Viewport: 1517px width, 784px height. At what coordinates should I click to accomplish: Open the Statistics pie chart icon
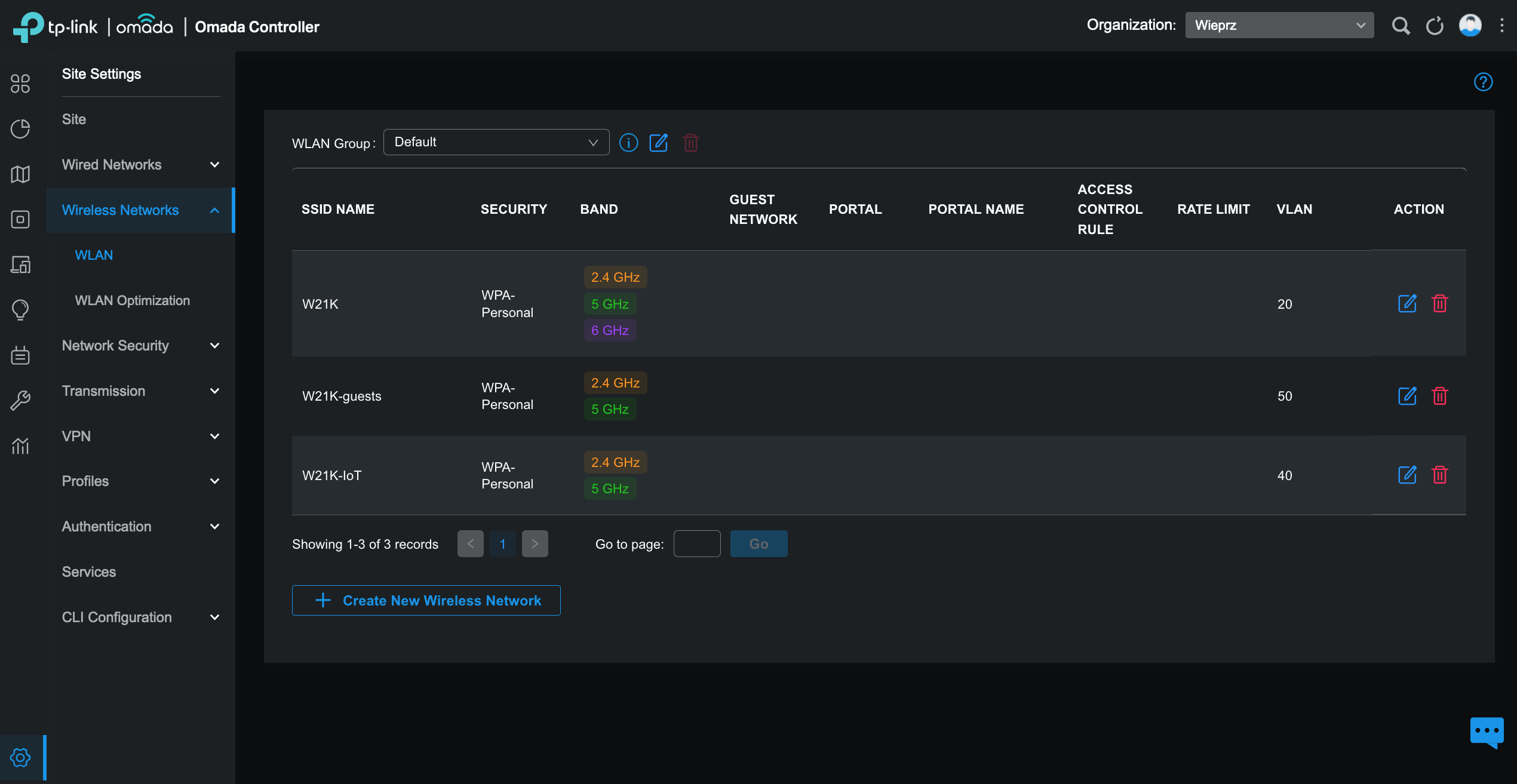click(20, 129)
